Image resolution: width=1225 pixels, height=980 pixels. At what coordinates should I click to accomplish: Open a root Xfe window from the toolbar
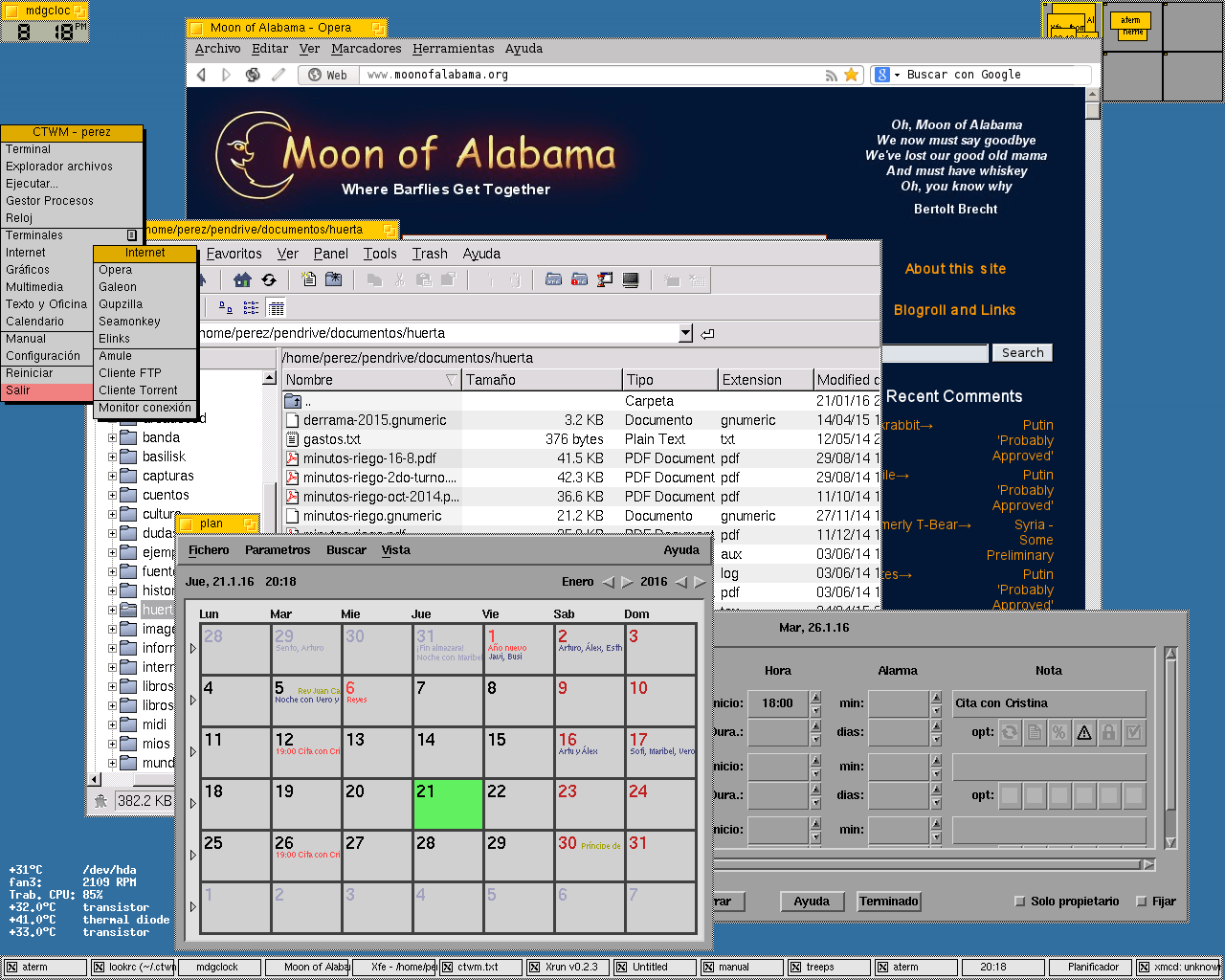[x=579, y=279]
